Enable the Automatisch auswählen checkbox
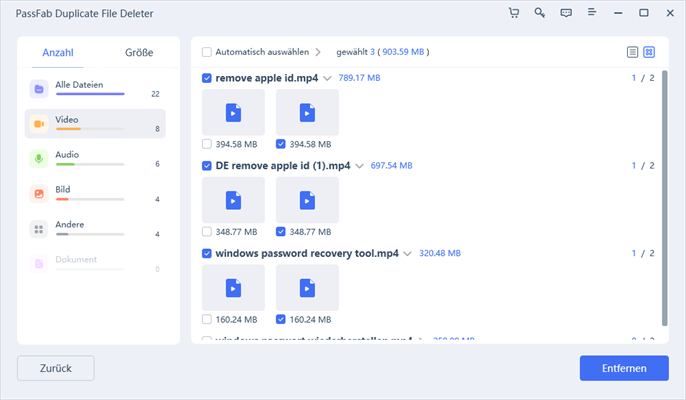 (207, 51)
